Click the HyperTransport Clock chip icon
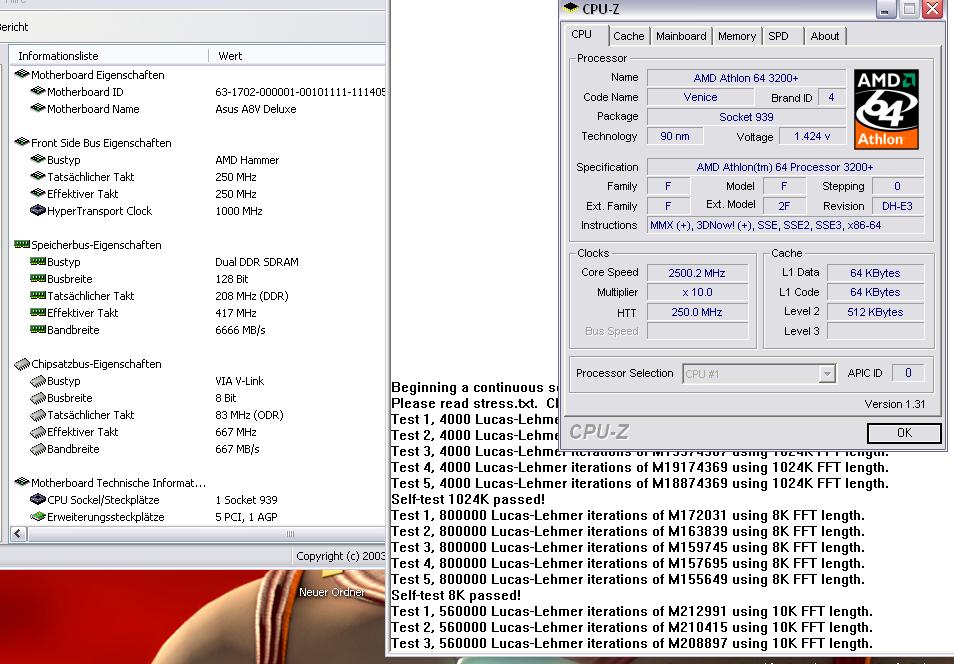 (38, 211)
